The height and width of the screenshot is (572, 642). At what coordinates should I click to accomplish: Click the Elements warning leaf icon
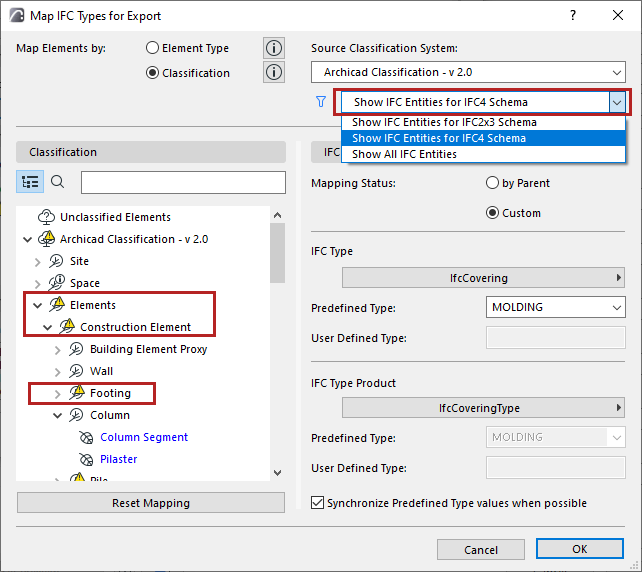tap(57, 304)
